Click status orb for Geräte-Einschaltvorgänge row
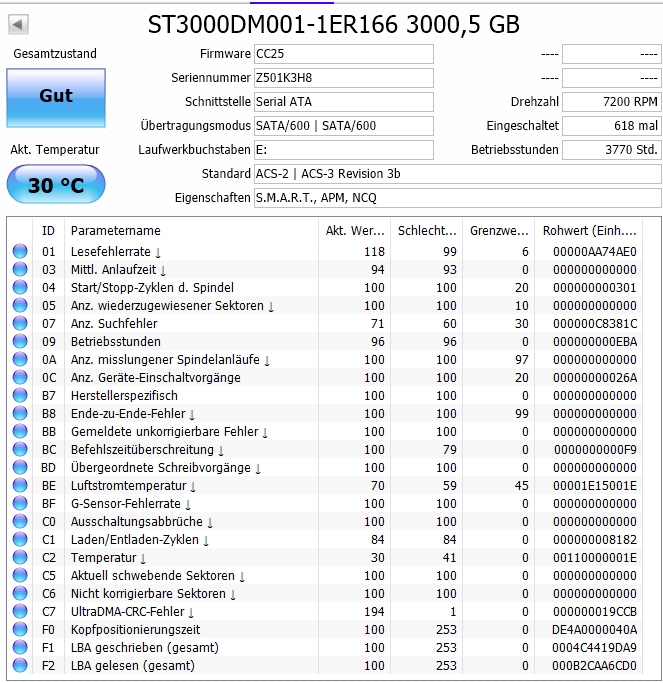This screenshot has width=663, height=683. 20,377
